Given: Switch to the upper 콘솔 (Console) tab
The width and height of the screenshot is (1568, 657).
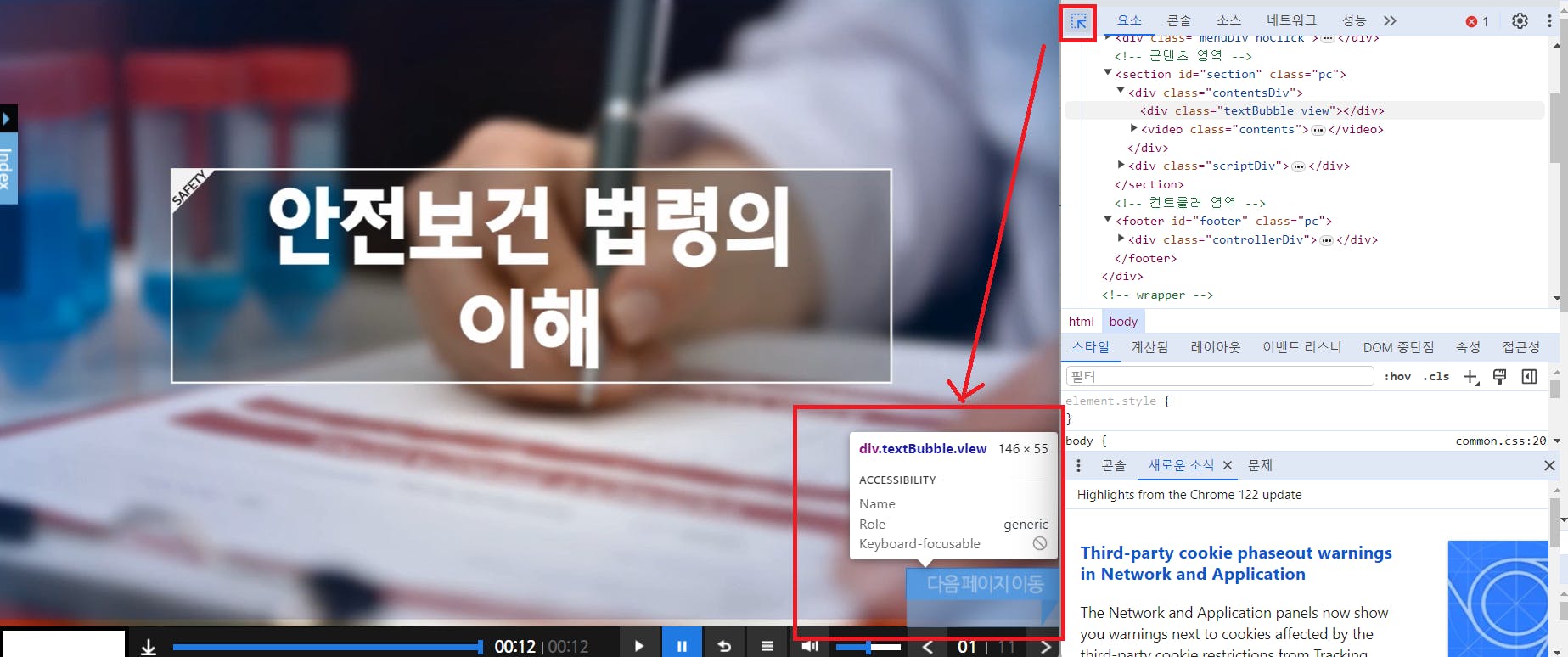Looking at the screenshot, I should pyautogui.click(x=1178, y=20).
